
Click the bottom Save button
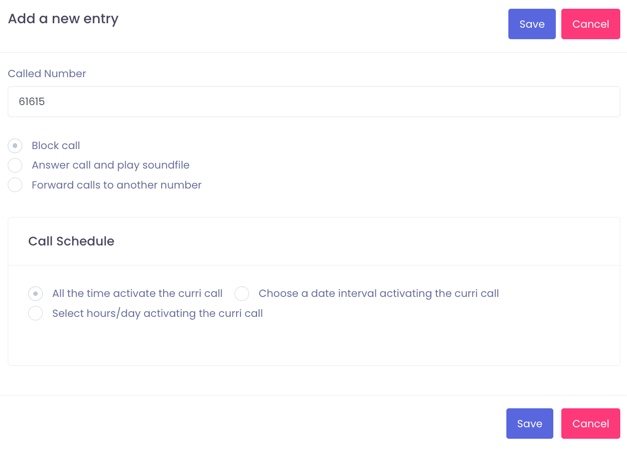point(529,423)
